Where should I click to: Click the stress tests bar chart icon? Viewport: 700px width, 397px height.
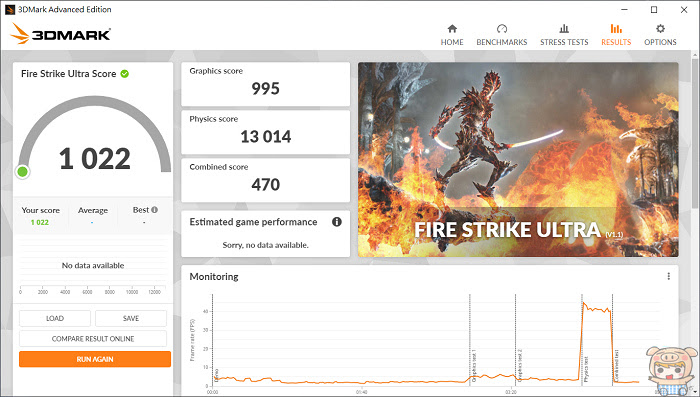coord(564,29)
